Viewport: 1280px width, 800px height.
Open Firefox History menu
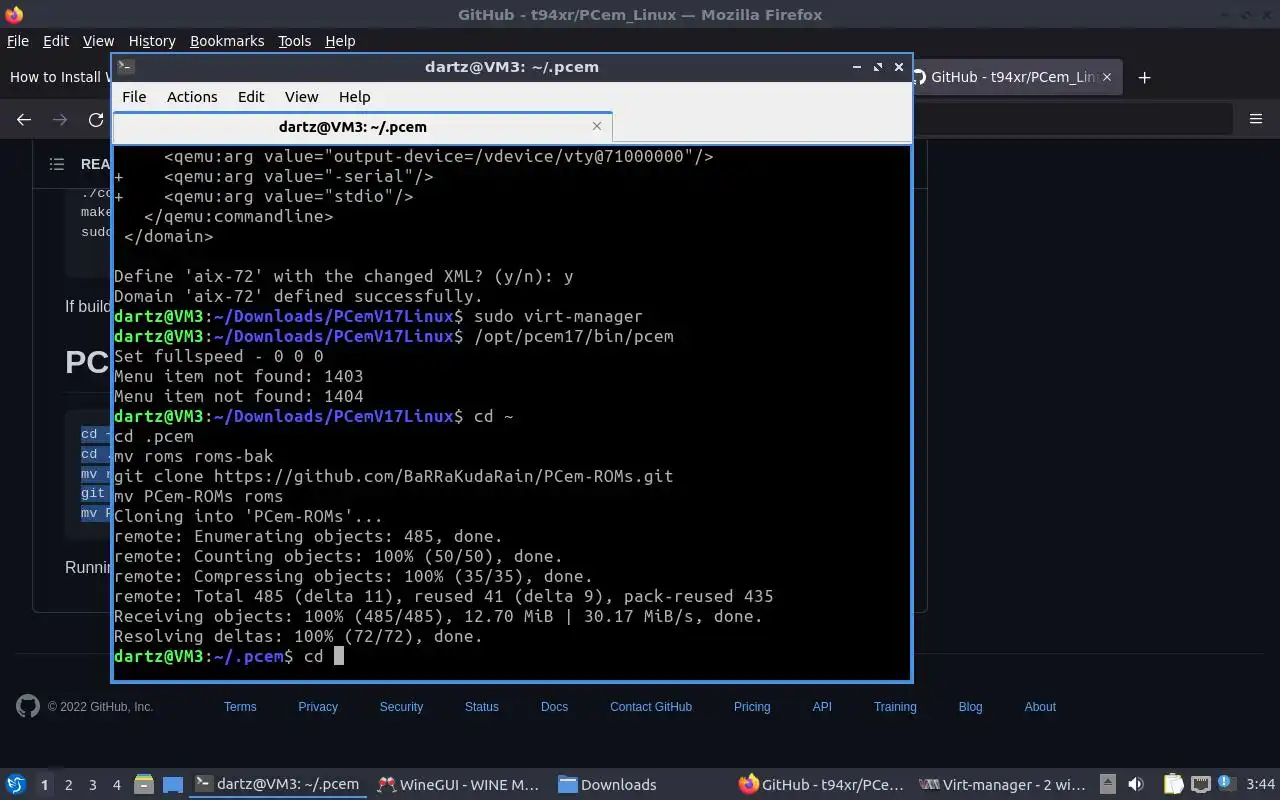pos(152,41)
